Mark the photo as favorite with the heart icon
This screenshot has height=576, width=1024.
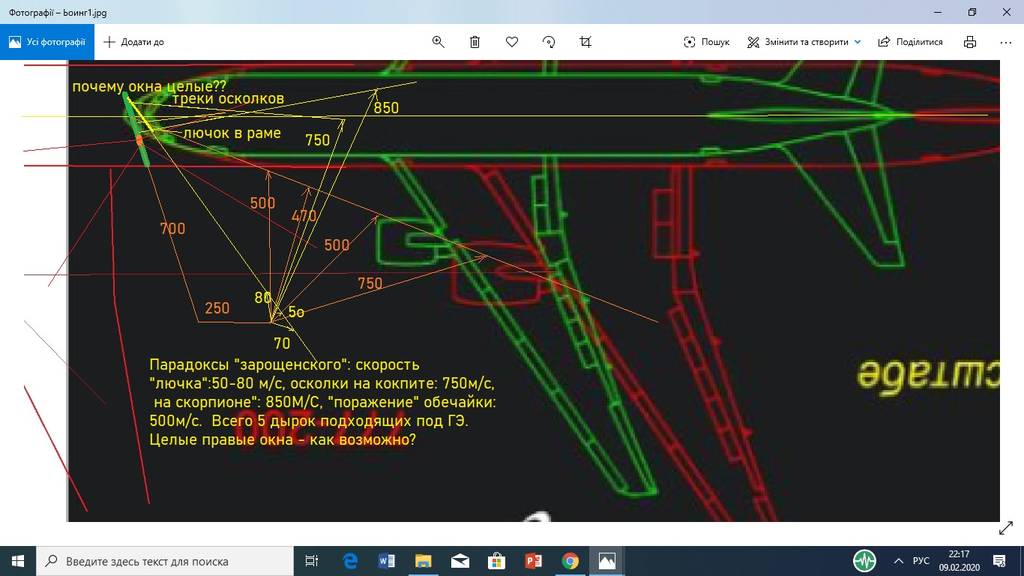[512, 42]
